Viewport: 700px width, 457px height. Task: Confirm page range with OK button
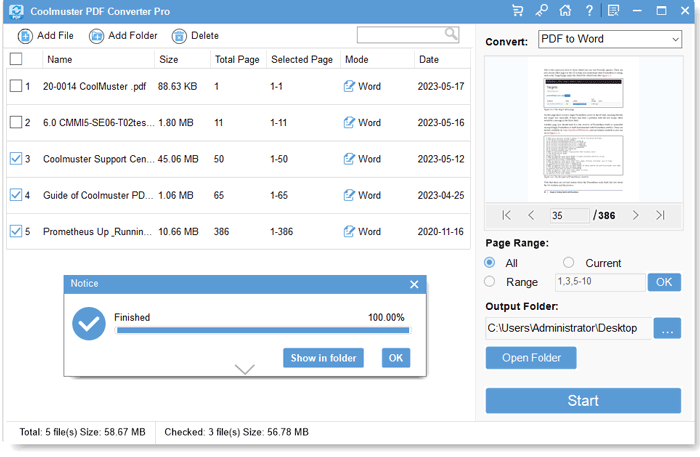664,282
